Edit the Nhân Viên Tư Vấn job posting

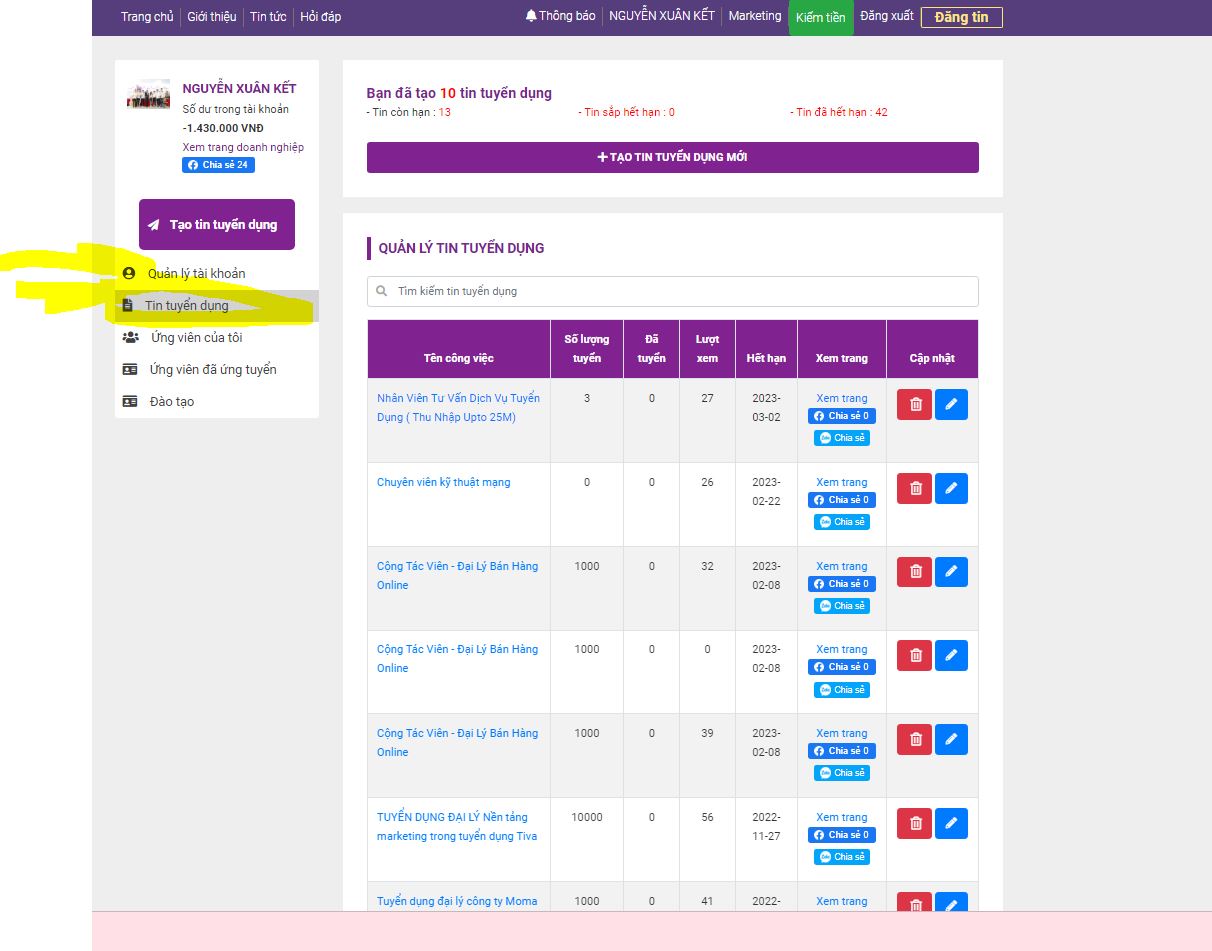(x=951, y=404)
